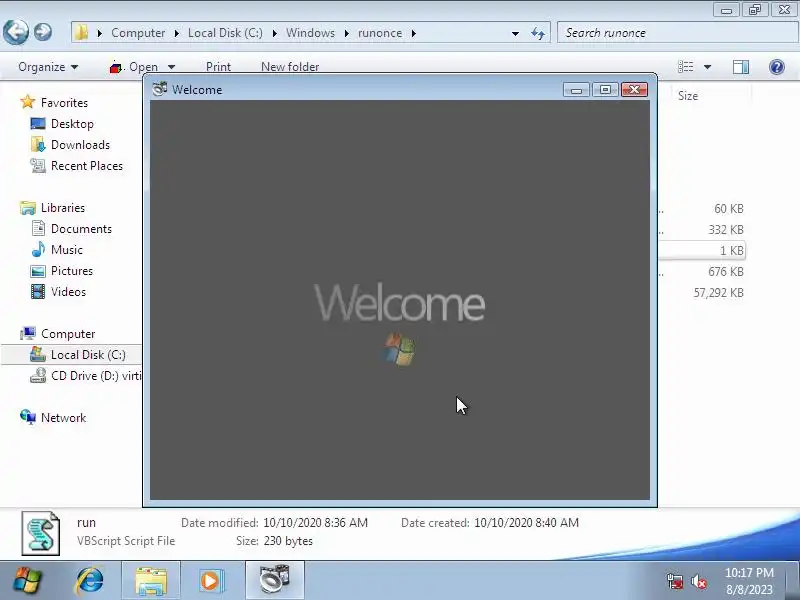
Task: Open the Documents library
Action: tap(71, 229)
